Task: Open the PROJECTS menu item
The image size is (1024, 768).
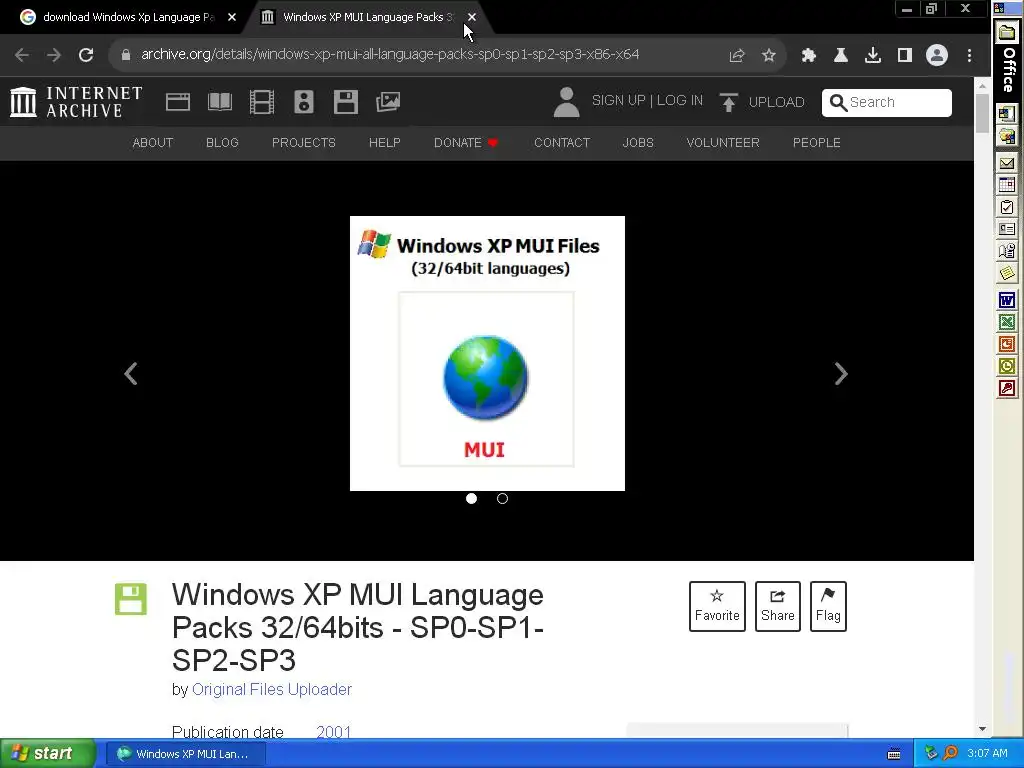Action: [304, 142]
